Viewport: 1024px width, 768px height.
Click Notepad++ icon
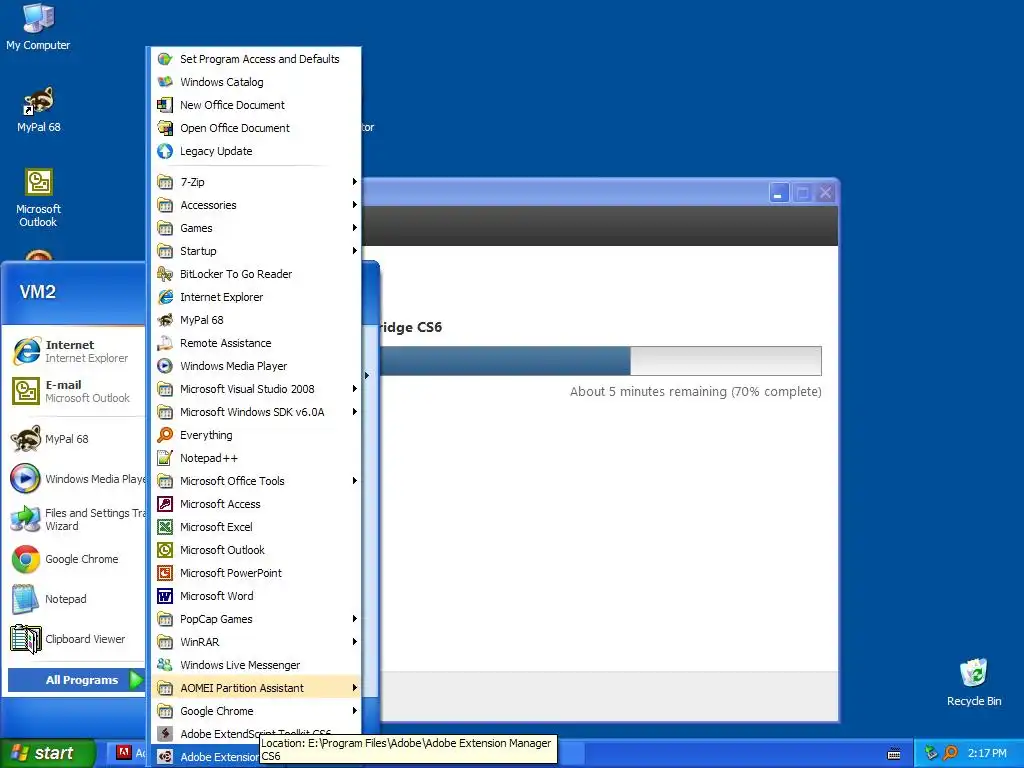coord(165,458)
